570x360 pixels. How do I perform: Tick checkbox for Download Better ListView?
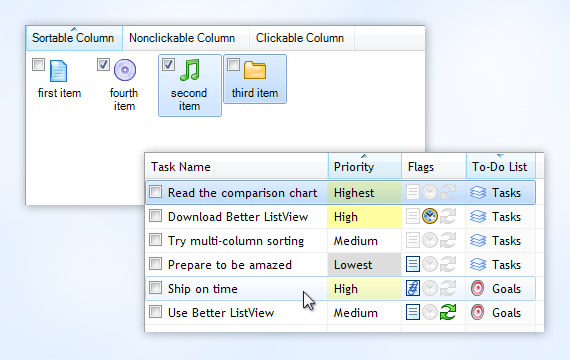[x=156, y=216]
